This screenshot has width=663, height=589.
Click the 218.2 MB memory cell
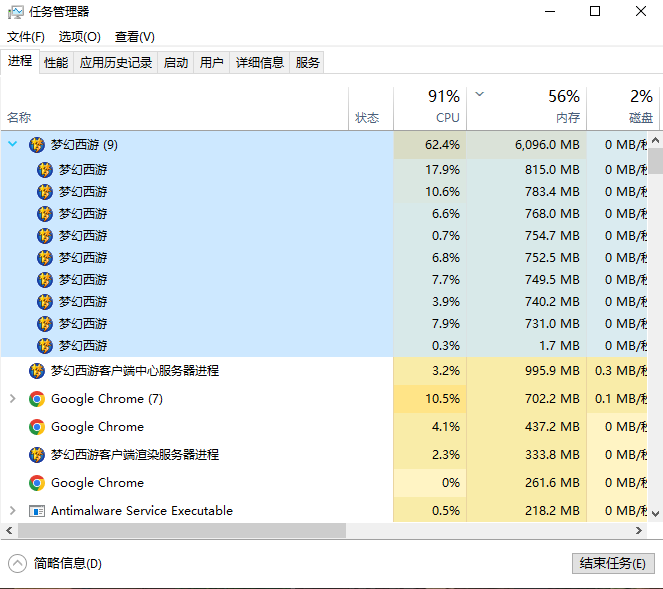526,511
